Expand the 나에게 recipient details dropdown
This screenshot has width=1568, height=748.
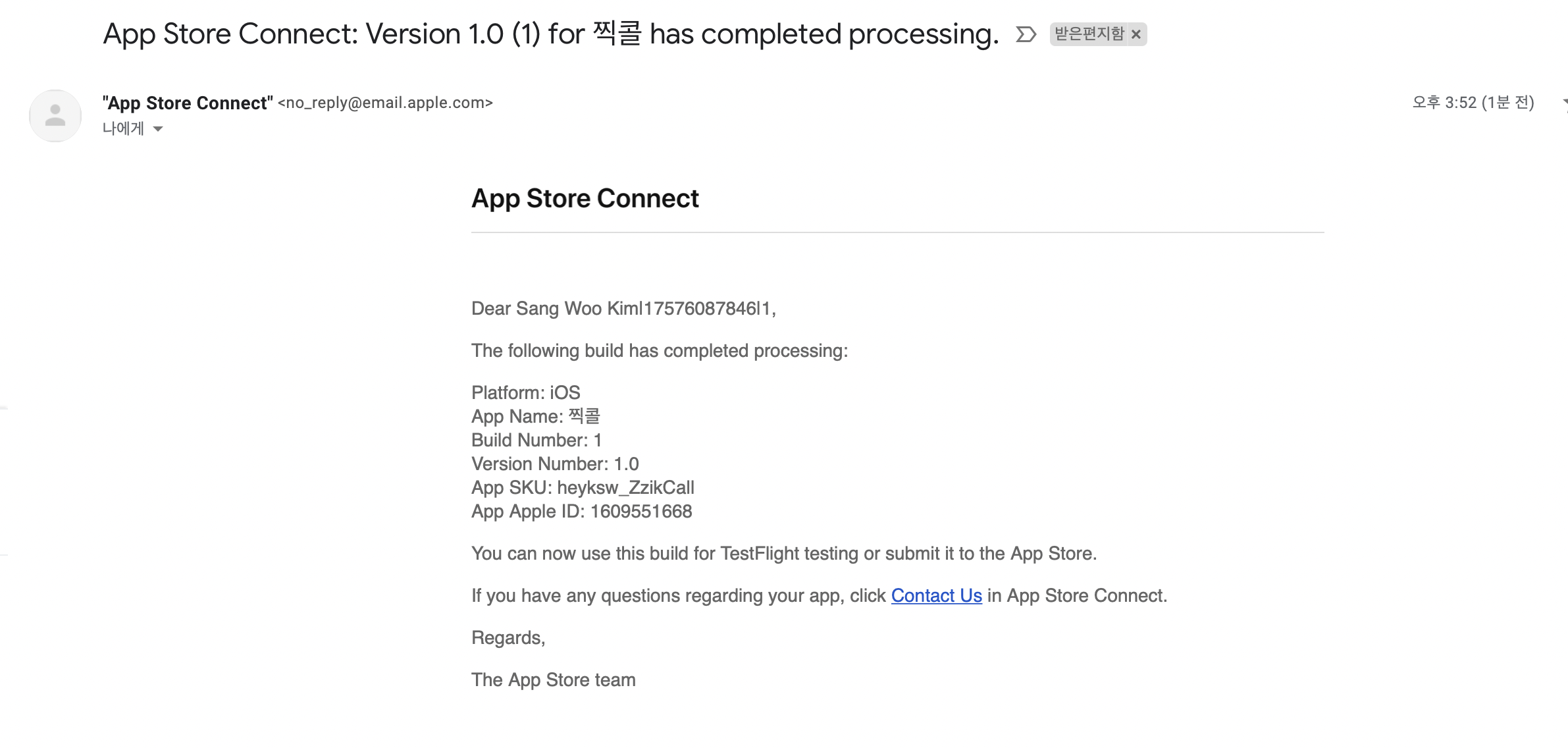158,129
